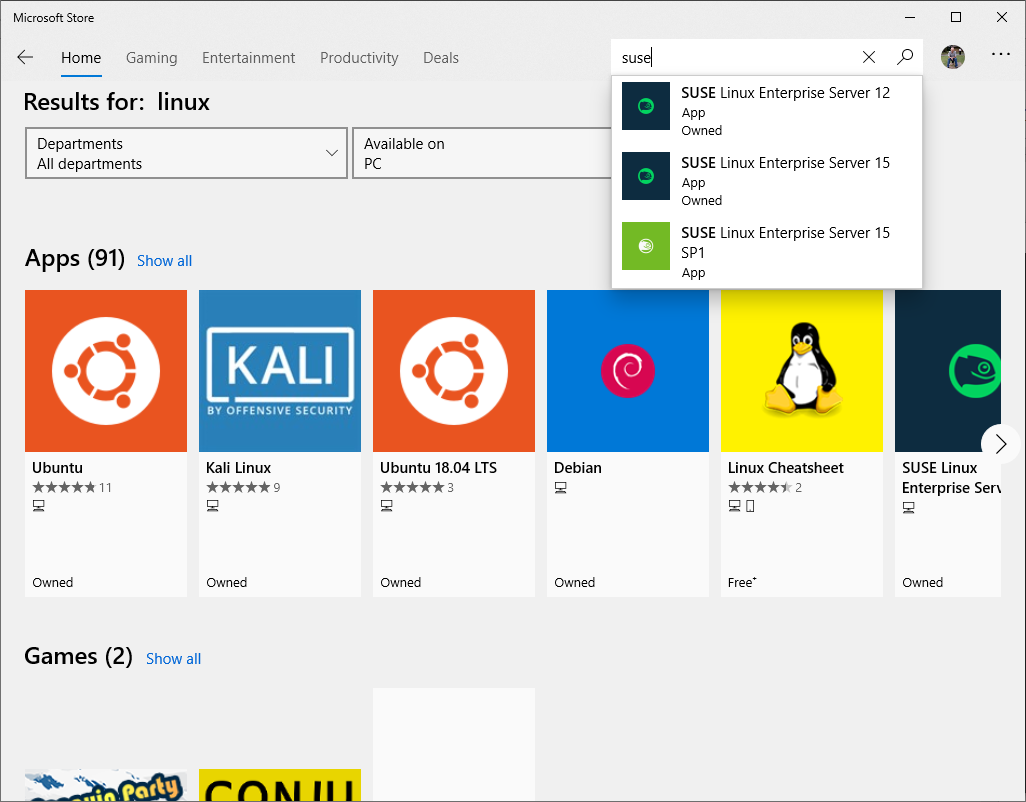Click PC device icon under Ubuntu 18.04 LTS
Screen dimensions: 1026x802
[387, 506]
